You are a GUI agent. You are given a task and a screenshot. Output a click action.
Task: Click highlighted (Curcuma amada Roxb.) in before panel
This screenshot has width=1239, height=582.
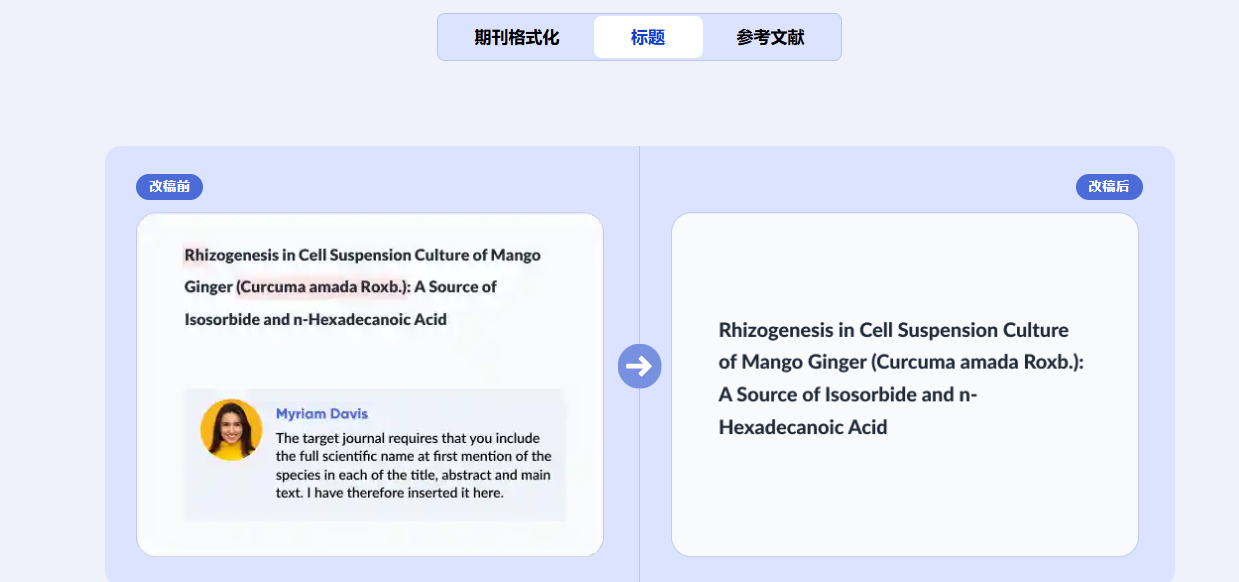323,287
